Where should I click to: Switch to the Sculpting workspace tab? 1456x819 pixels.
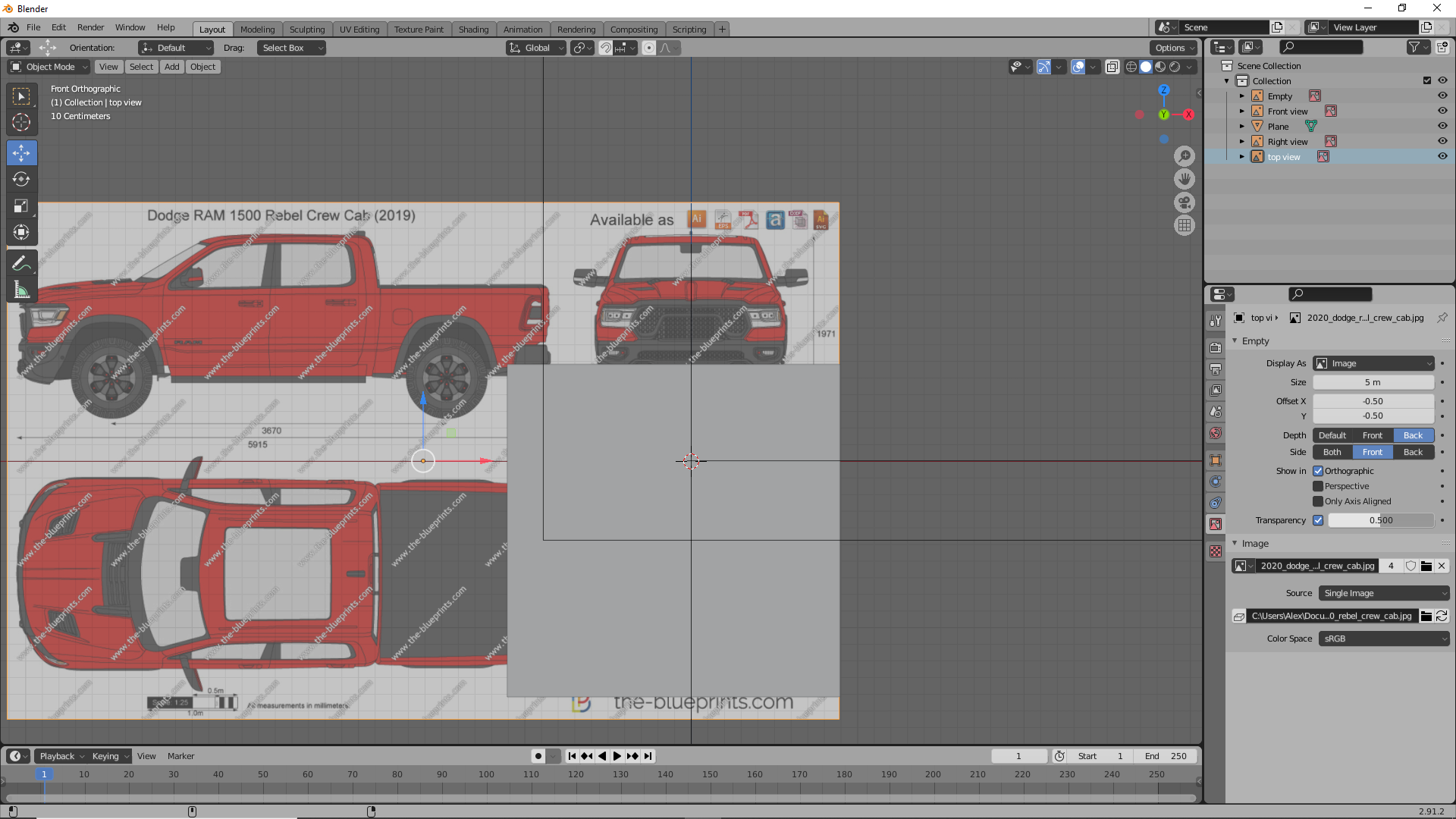pos(306,29)
